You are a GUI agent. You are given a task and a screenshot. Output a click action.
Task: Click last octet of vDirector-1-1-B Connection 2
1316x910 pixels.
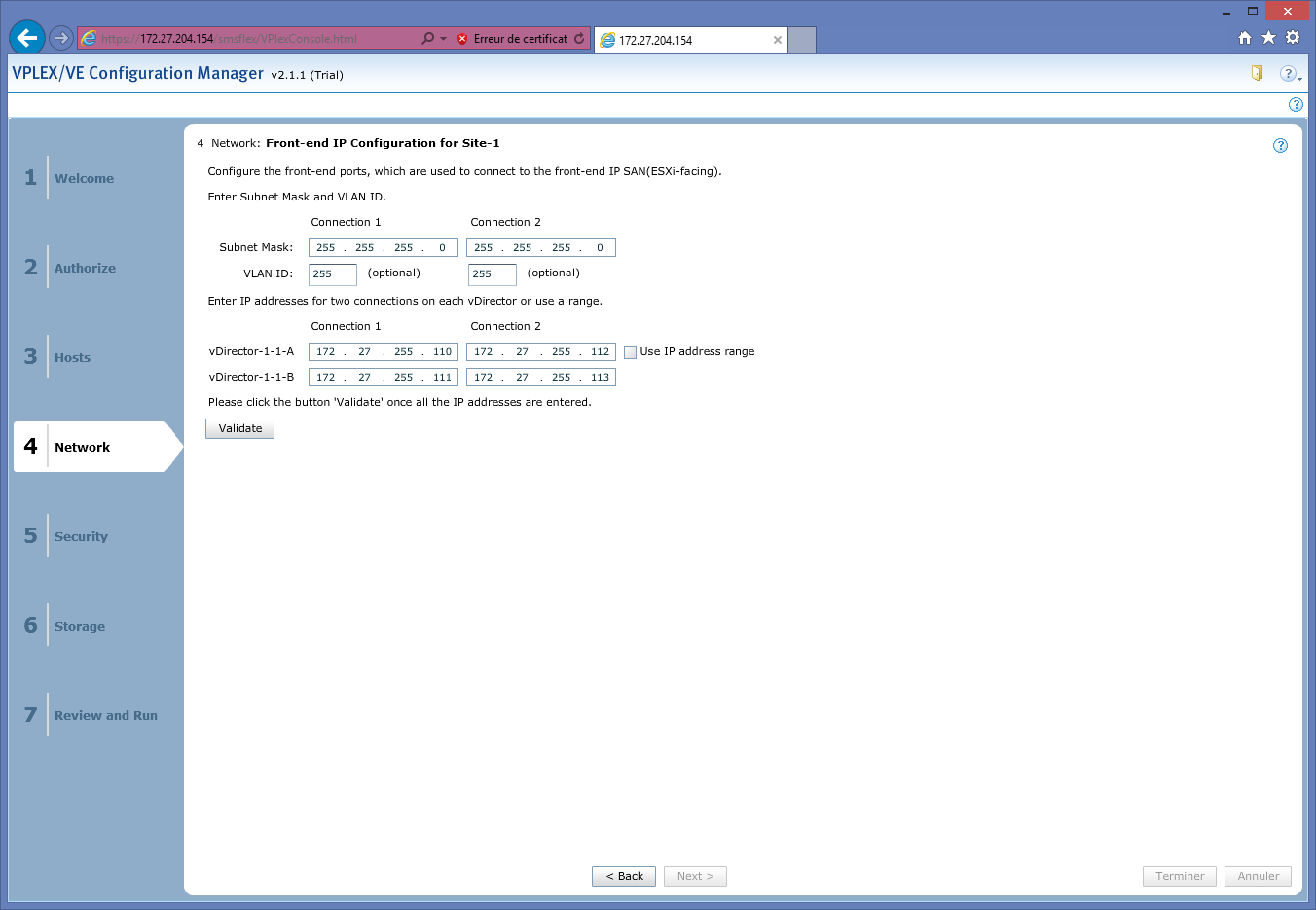[600, 378]
